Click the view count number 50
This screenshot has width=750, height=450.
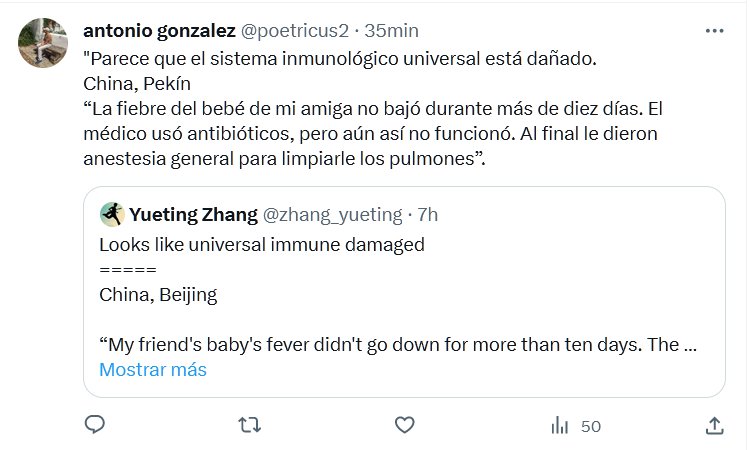click(x=591, y=426)
